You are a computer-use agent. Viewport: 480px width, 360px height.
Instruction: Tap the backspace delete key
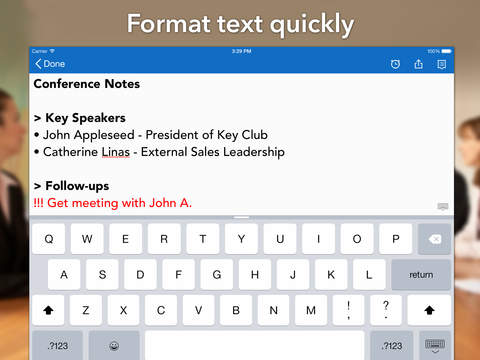[x=434, y=239]
